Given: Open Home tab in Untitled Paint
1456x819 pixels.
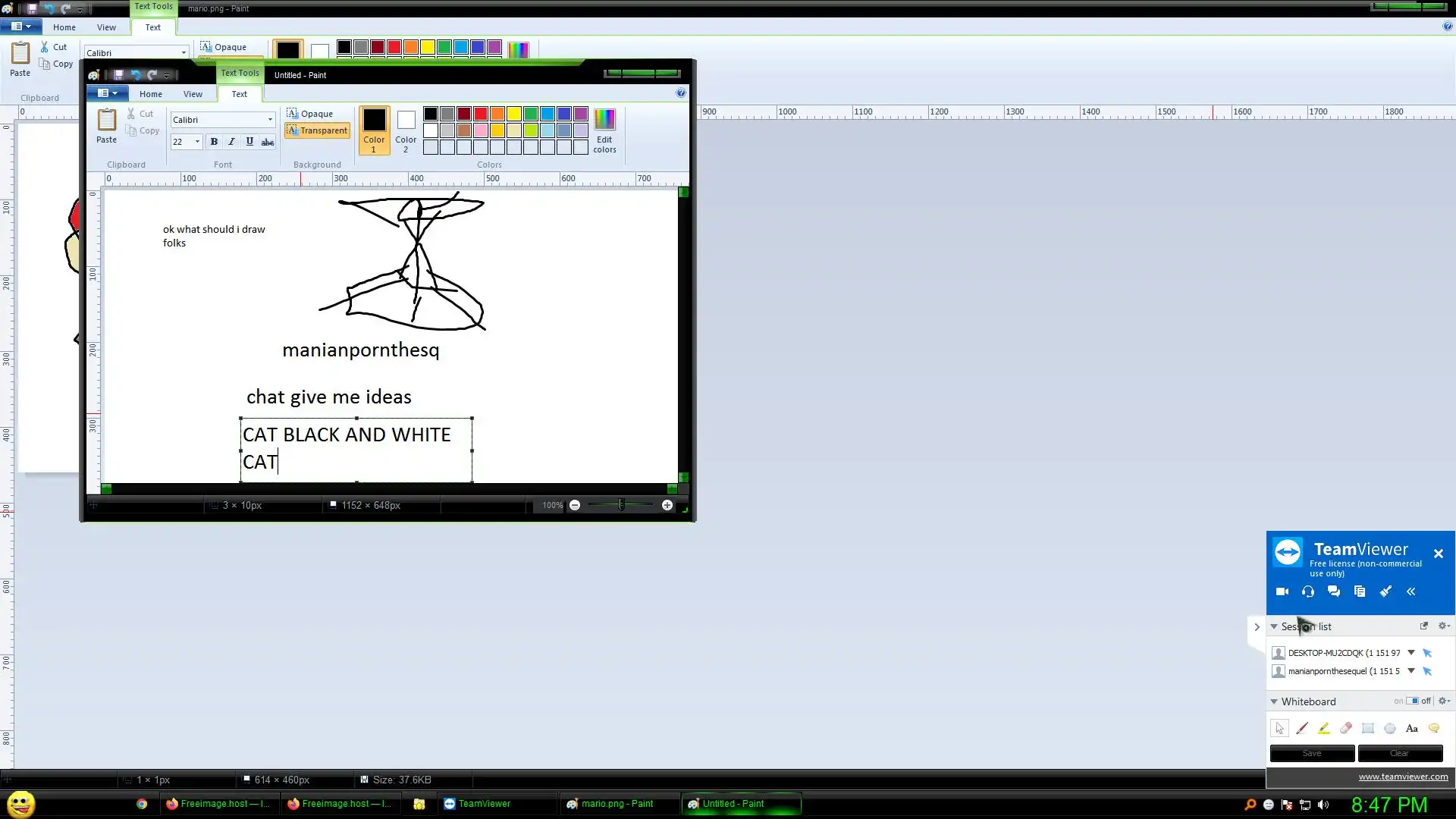Looking at the screenshot, I should tap(150, 94).
